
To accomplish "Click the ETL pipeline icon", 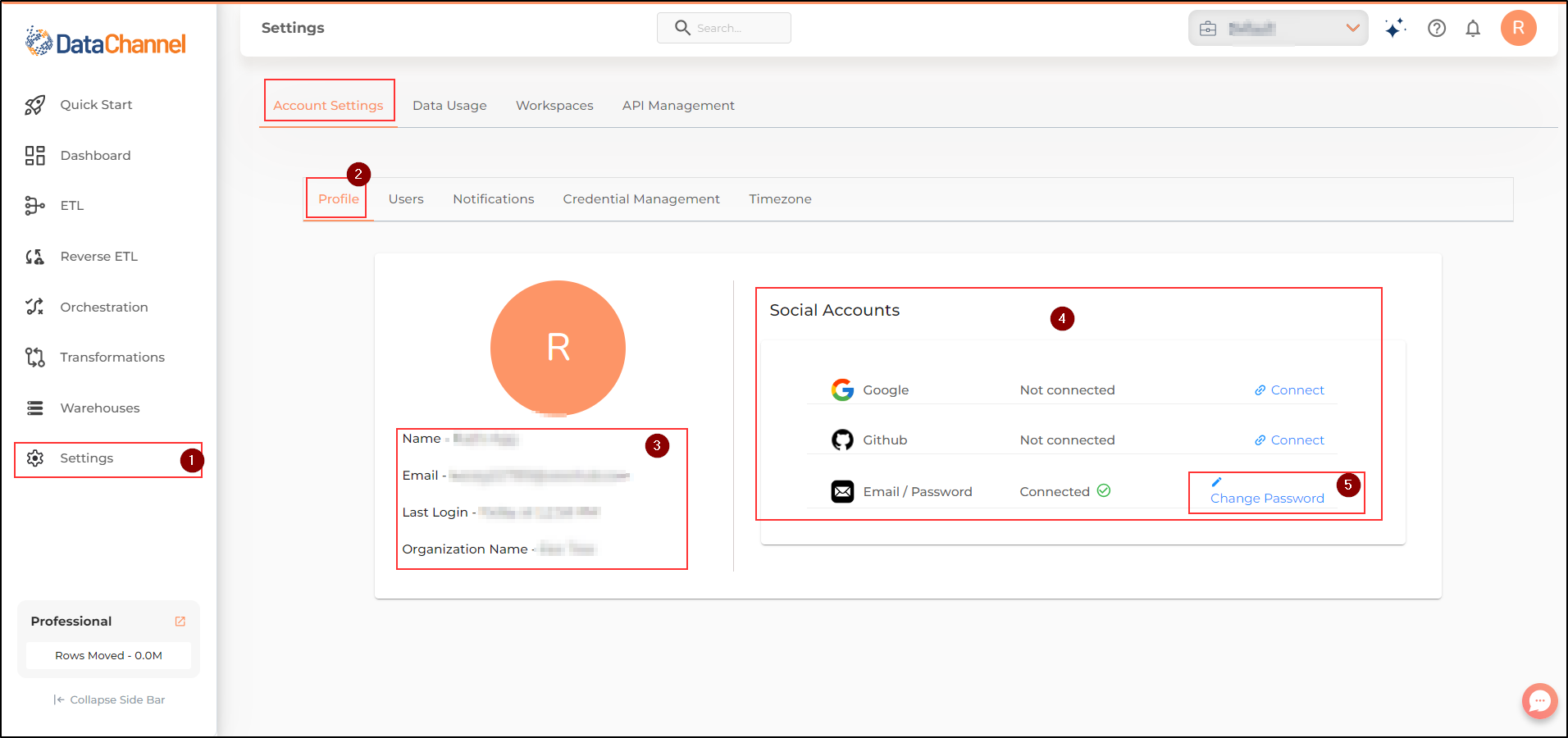I will pos(34,206).
